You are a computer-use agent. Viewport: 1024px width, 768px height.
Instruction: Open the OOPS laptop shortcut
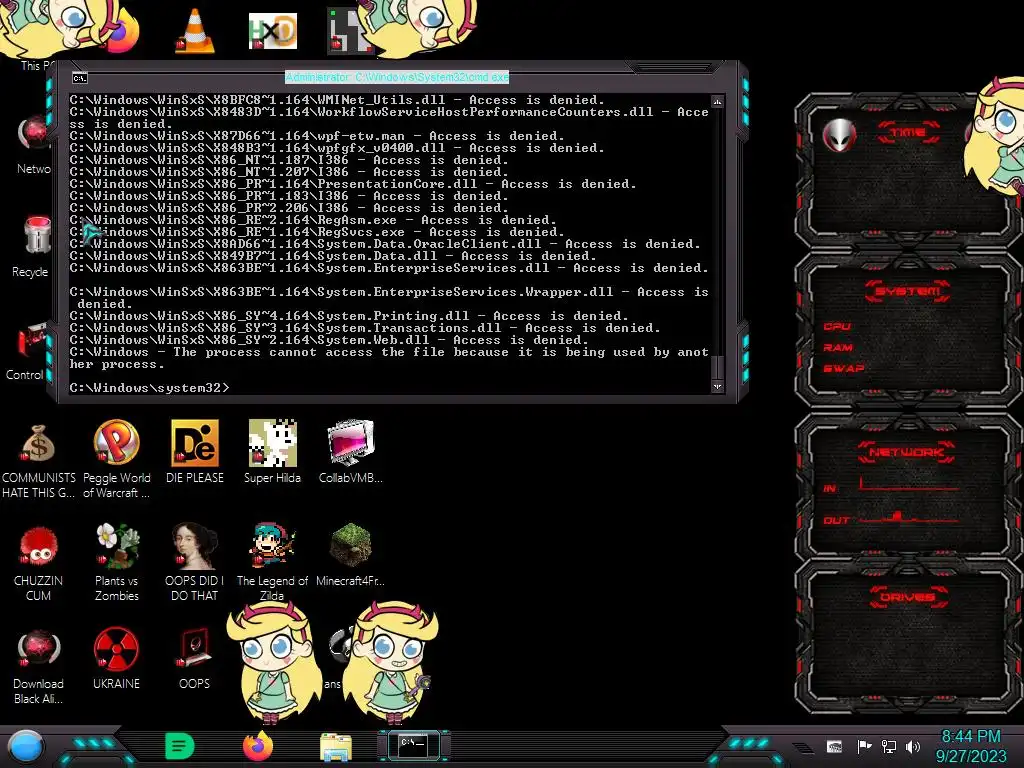coord(195,658)
